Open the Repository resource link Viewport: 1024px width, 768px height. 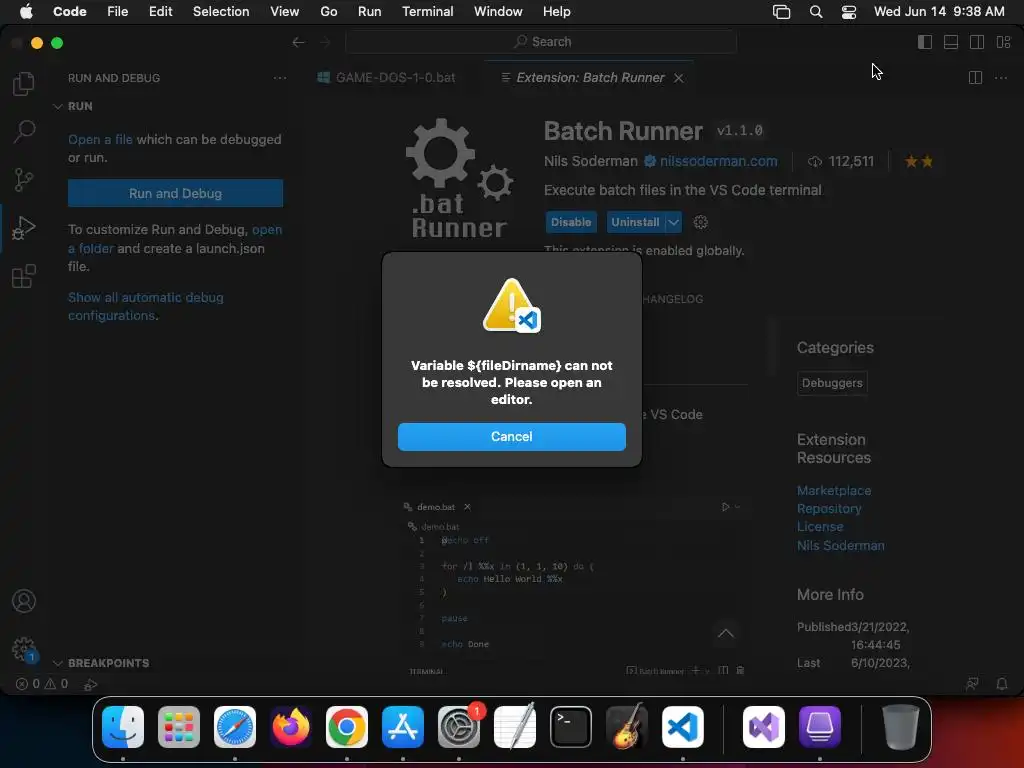[829, 509]
